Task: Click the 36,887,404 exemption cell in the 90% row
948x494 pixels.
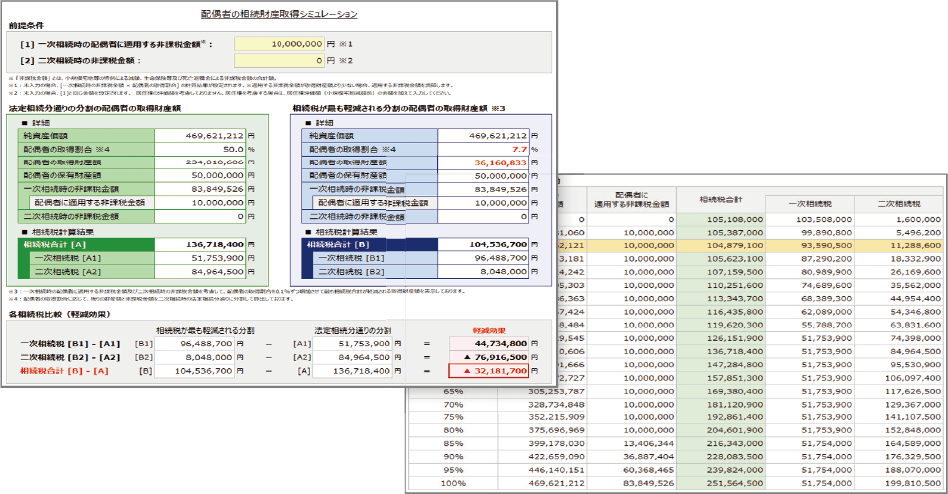Action: tap(632, 457)
